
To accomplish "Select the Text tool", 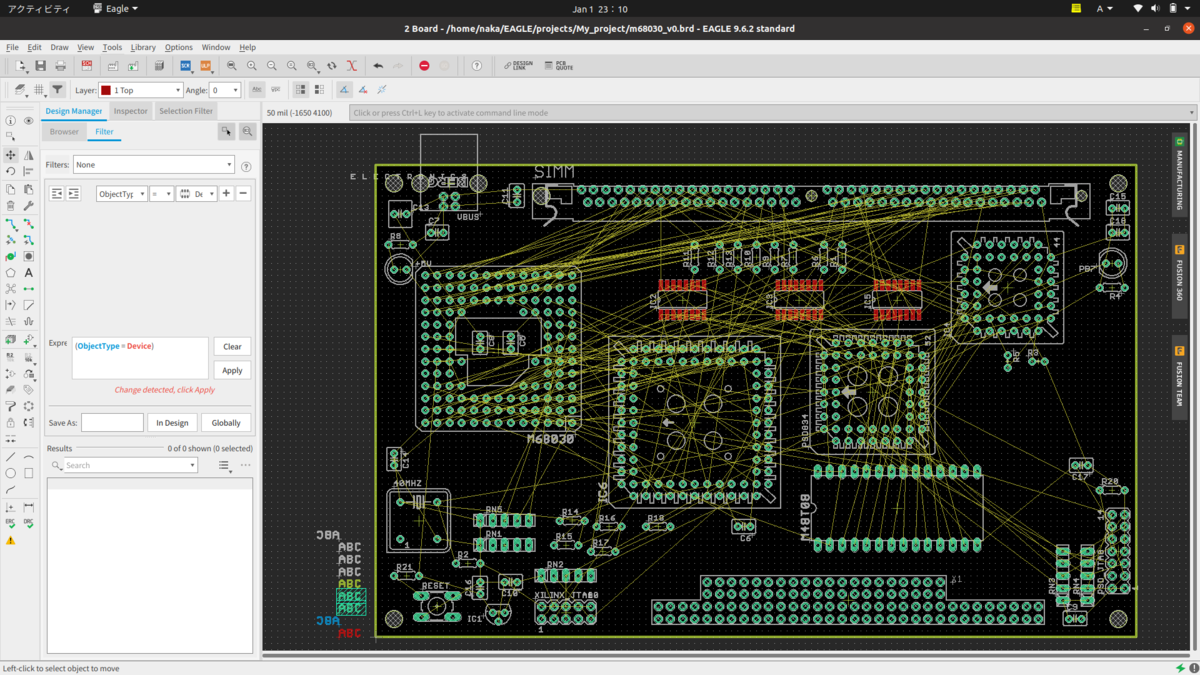I will (x=28, y=273).
